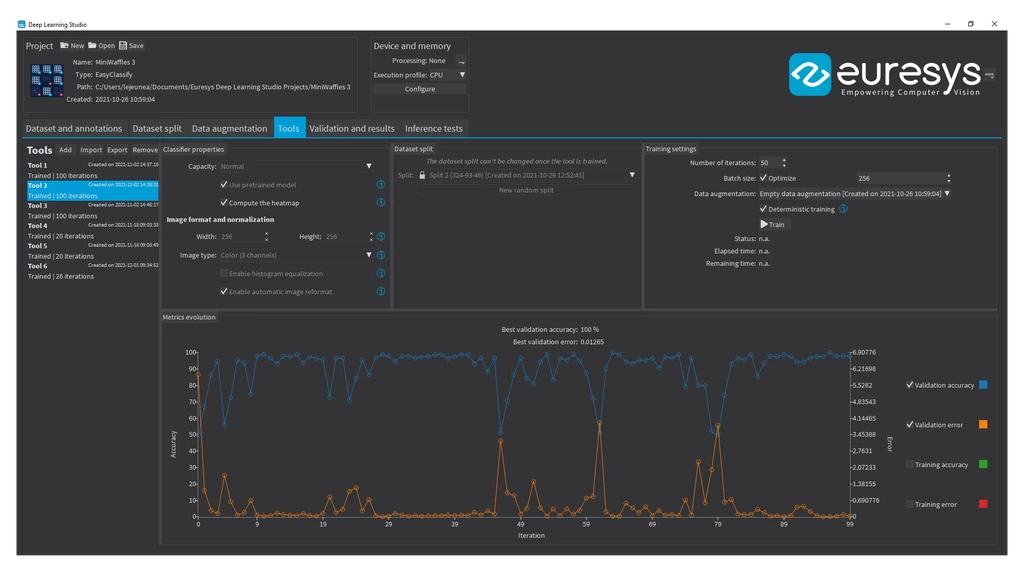The width and height of the screenshot is (1024, 576).
Task: Open the Capacity dropdown
Action: point(369,167)
